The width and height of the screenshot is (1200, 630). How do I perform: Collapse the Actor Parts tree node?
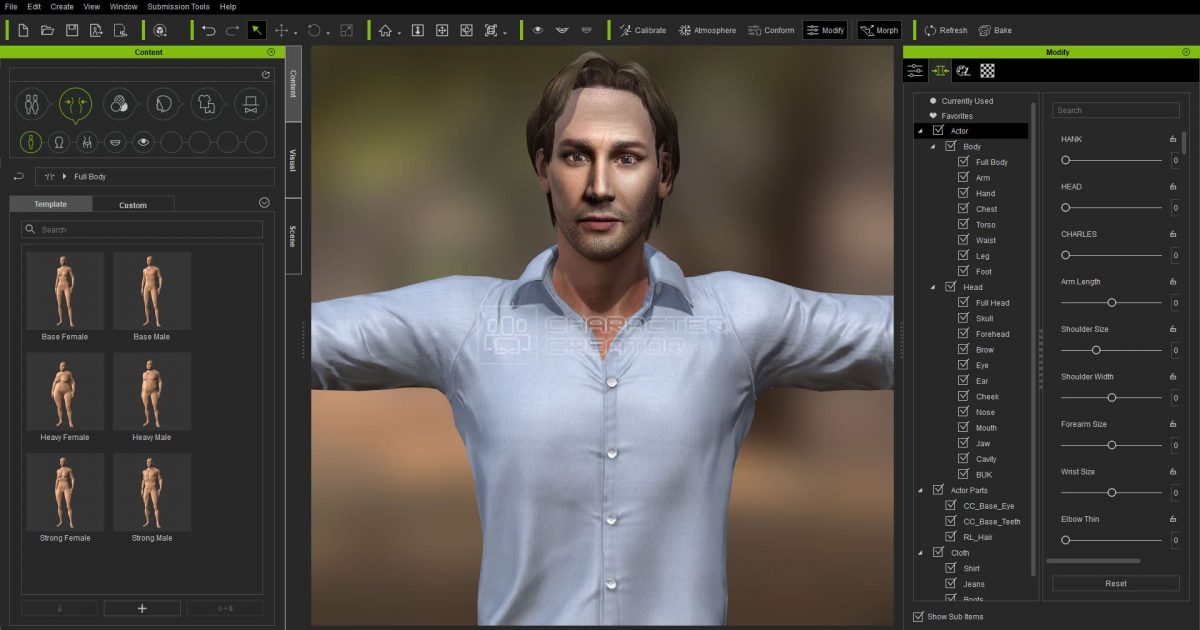920,490
